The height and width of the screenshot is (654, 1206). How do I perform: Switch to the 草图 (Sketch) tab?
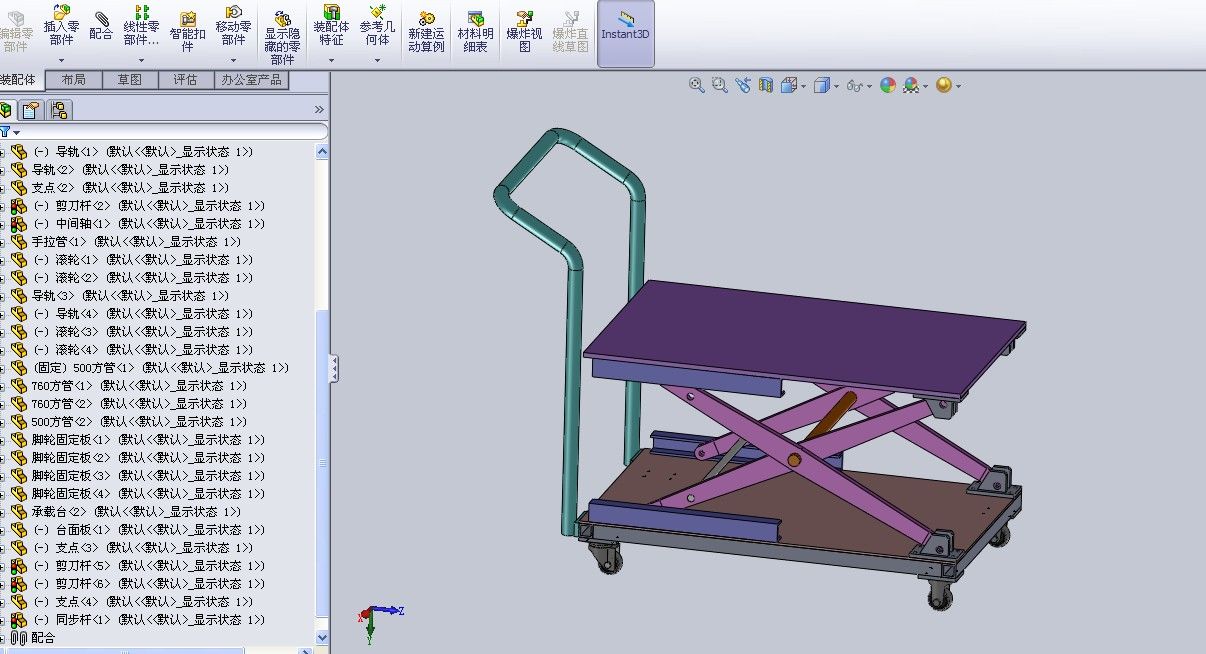tap(130, 80)
